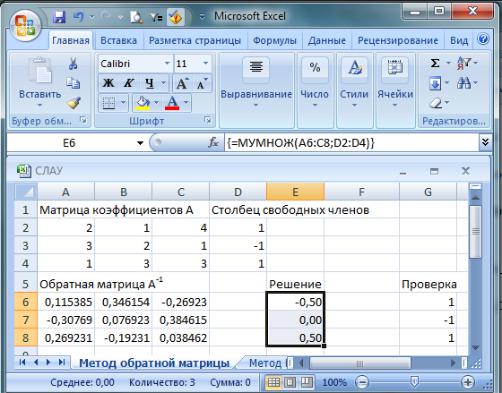Toggle underline formatting (Ч)
The width and height of the screenshot is (502, 393).
click(150, 83)
